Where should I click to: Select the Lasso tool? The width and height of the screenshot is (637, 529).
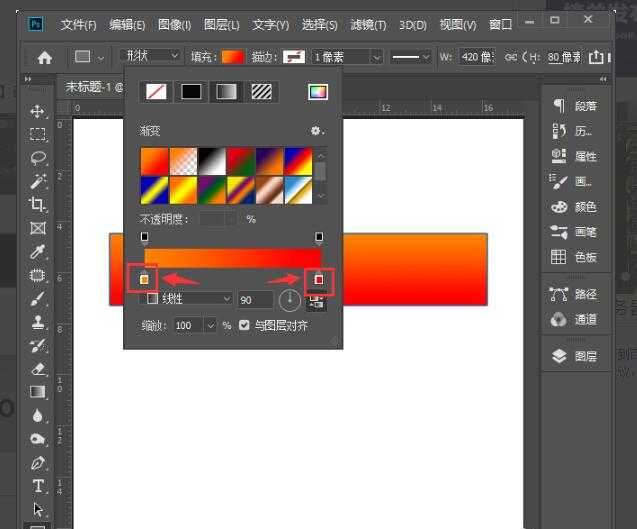pyautogui.click(x=38, y=157)
